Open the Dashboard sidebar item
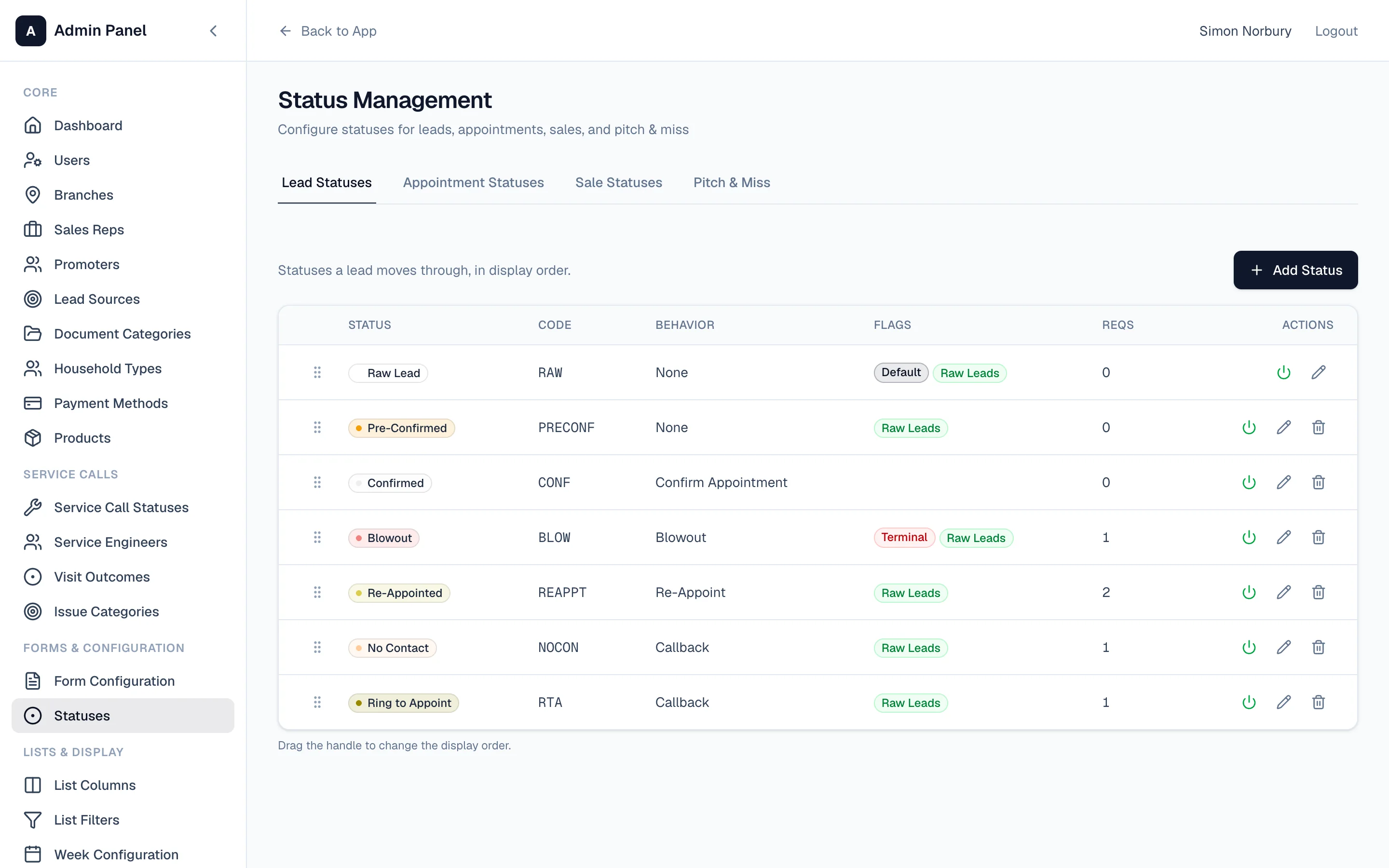This screenshot has width=1389, height=868. 123,126
